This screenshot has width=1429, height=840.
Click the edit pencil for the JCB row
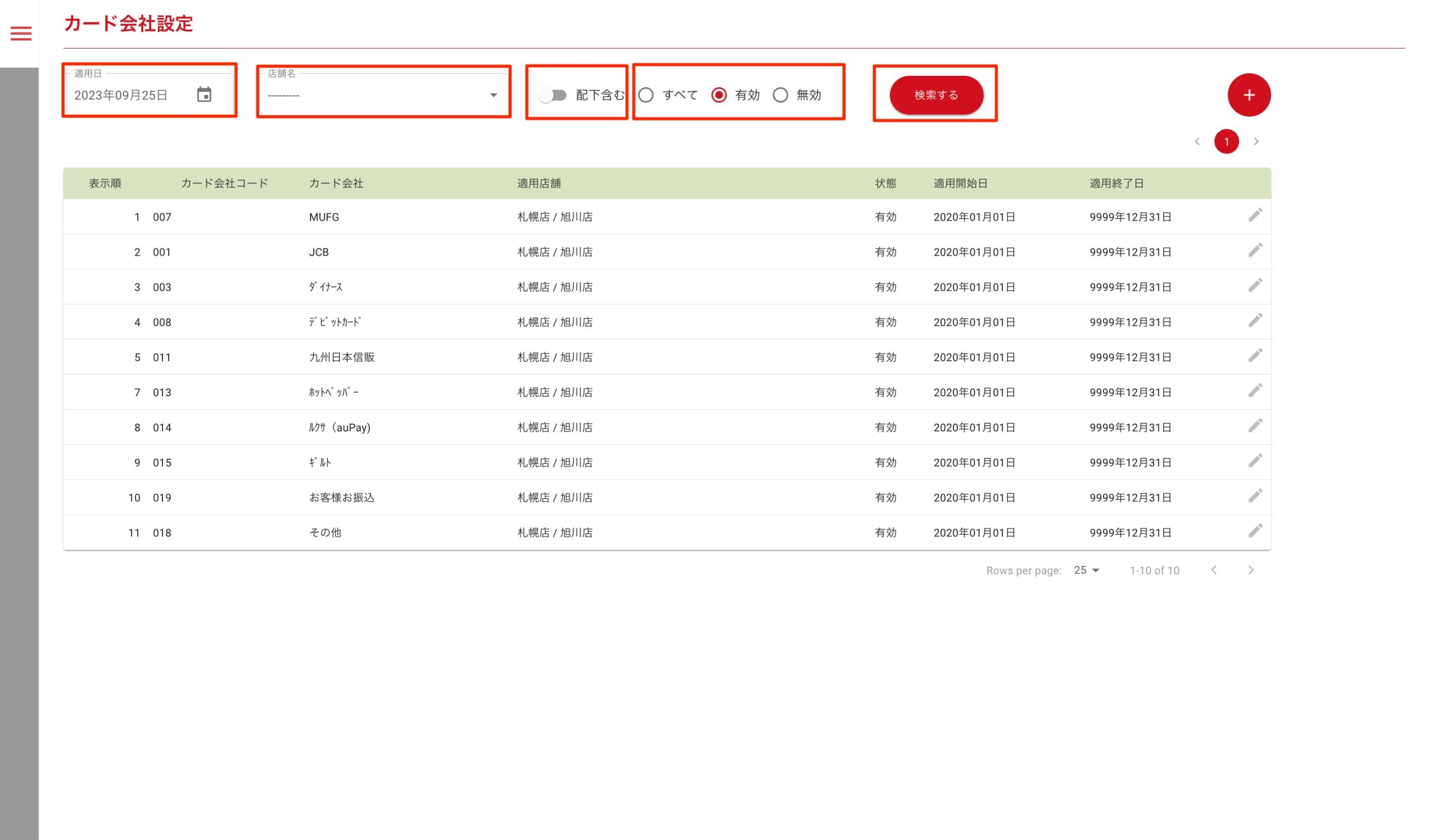(1255, 251)
